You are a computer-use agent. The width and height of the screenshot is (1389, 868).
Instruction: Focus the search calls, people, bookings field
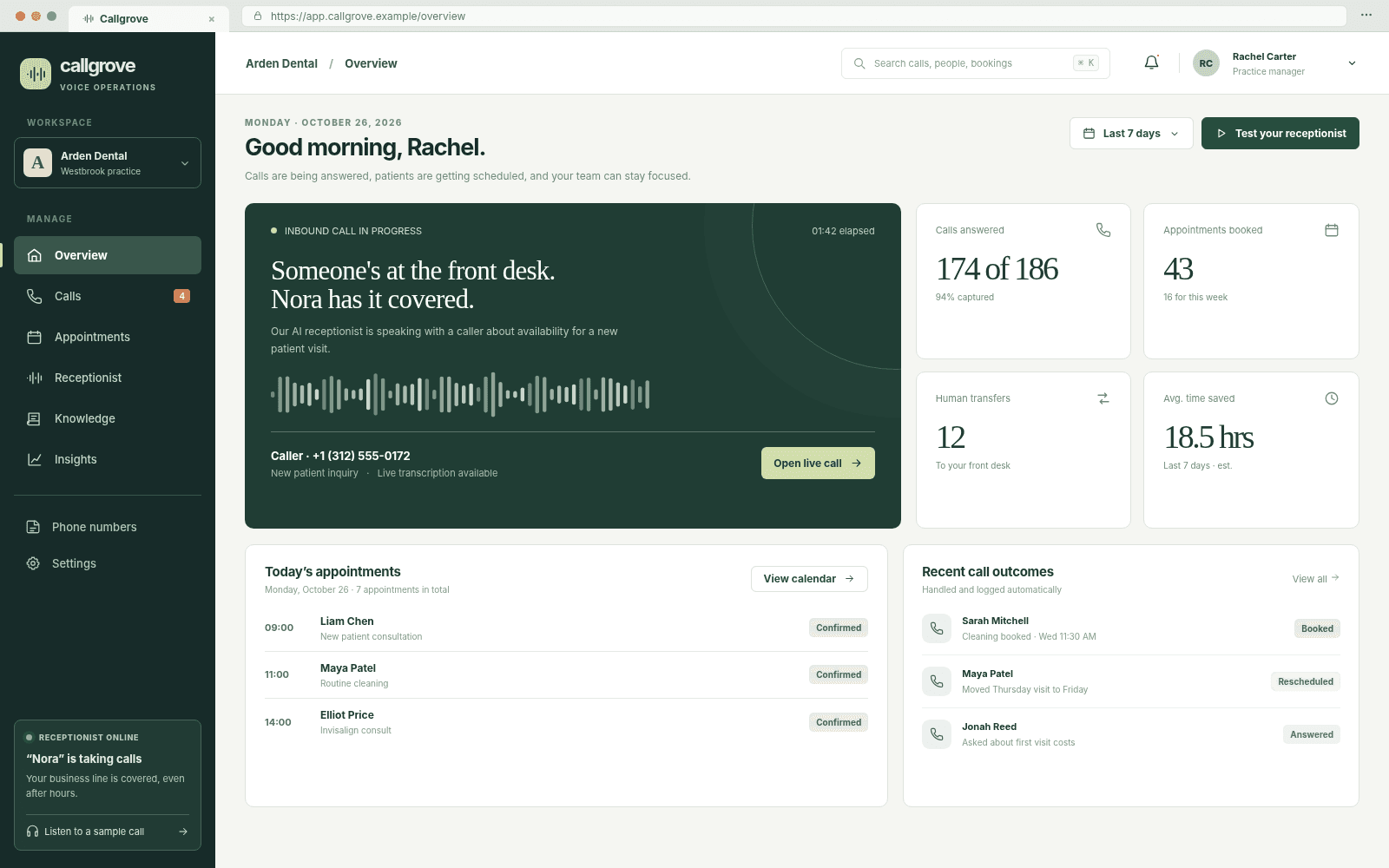tap(976, 63)
